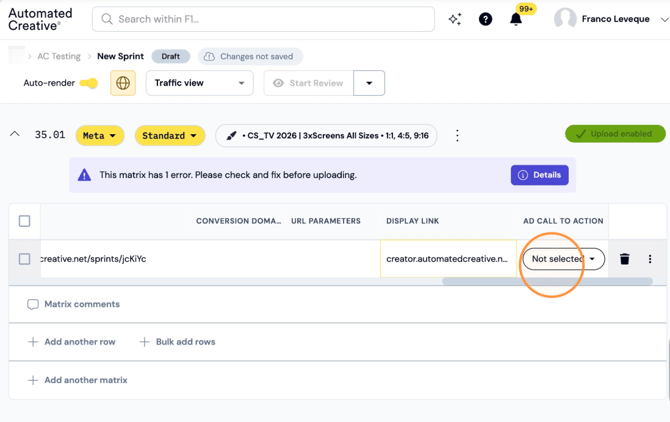
Task: Open notifications bell with 99+ badge
Action: pos(516,19)
